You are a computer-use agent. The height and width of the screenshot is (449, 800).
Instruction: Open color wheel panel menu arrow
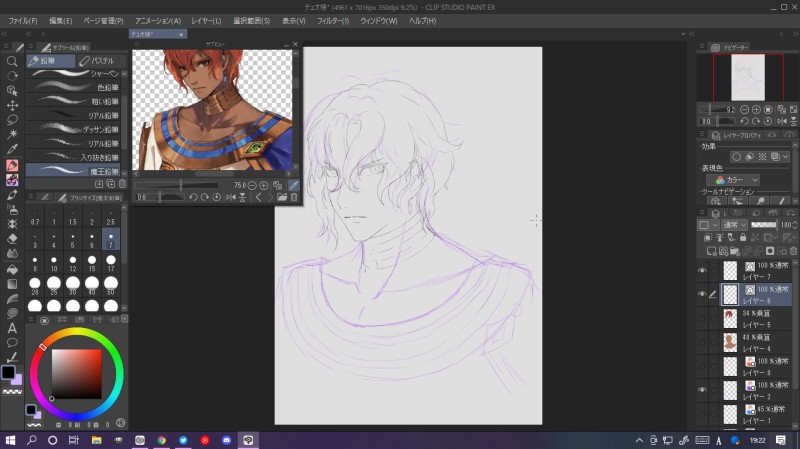click(124, 319)
